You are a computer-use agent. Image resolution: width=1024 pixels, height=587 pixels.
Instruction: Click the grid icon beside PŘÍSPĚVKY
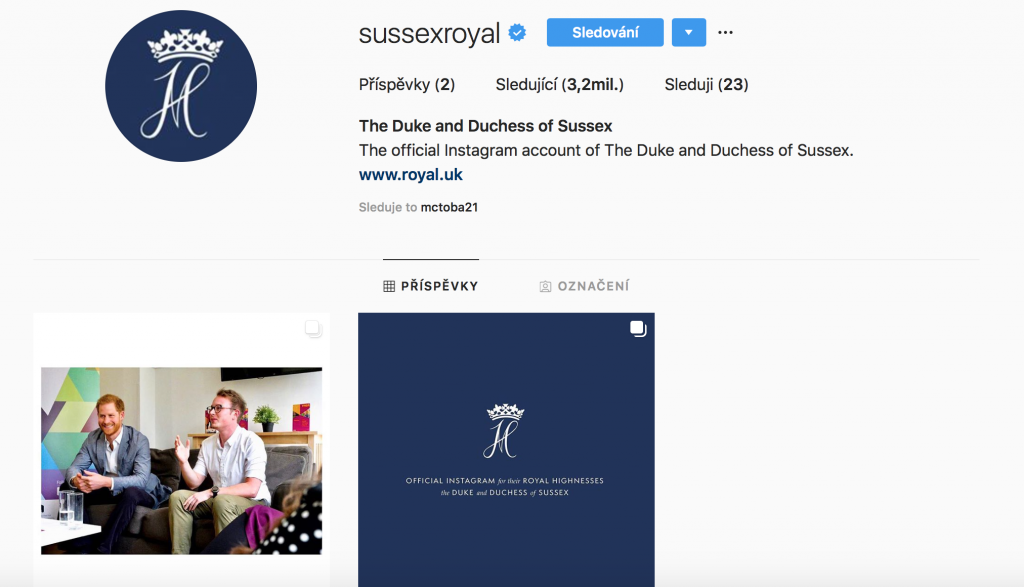pos(389,286)
